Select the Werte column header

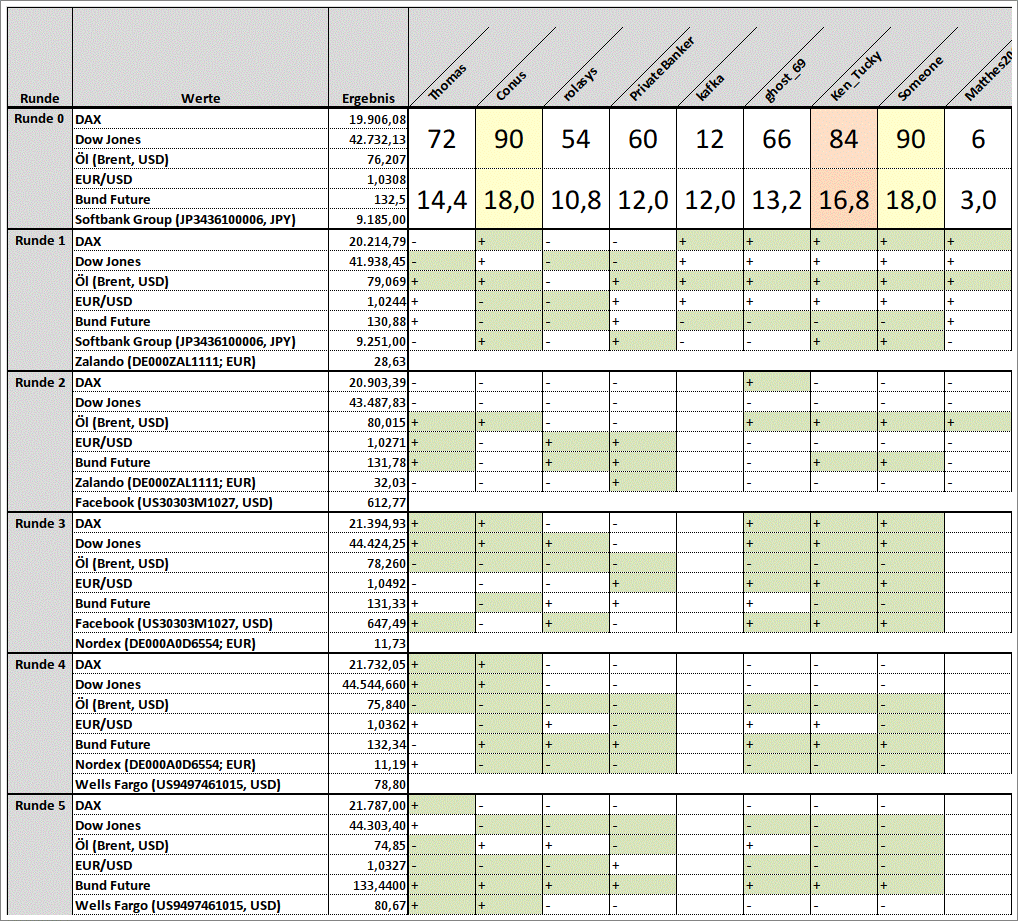(201, 99)
